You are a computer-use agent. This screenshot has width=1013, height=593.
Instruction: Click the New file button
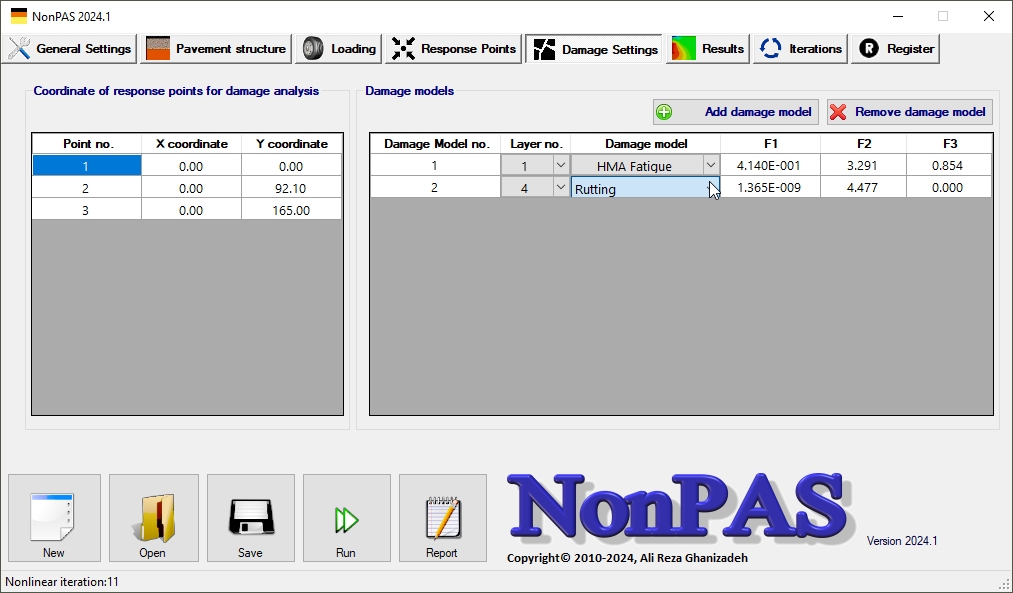[x=54, y=518]
